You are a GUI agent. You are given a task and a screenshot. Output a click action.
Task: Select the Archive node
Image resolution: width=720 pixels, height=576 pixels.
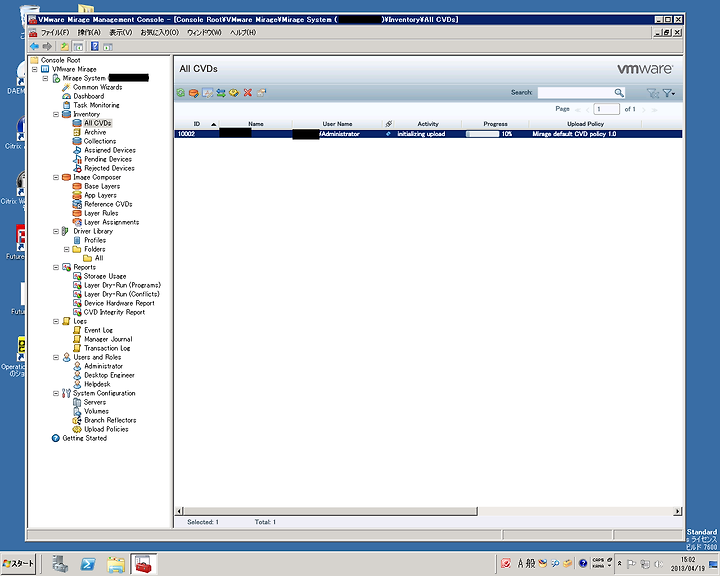(x=95, y=132)
